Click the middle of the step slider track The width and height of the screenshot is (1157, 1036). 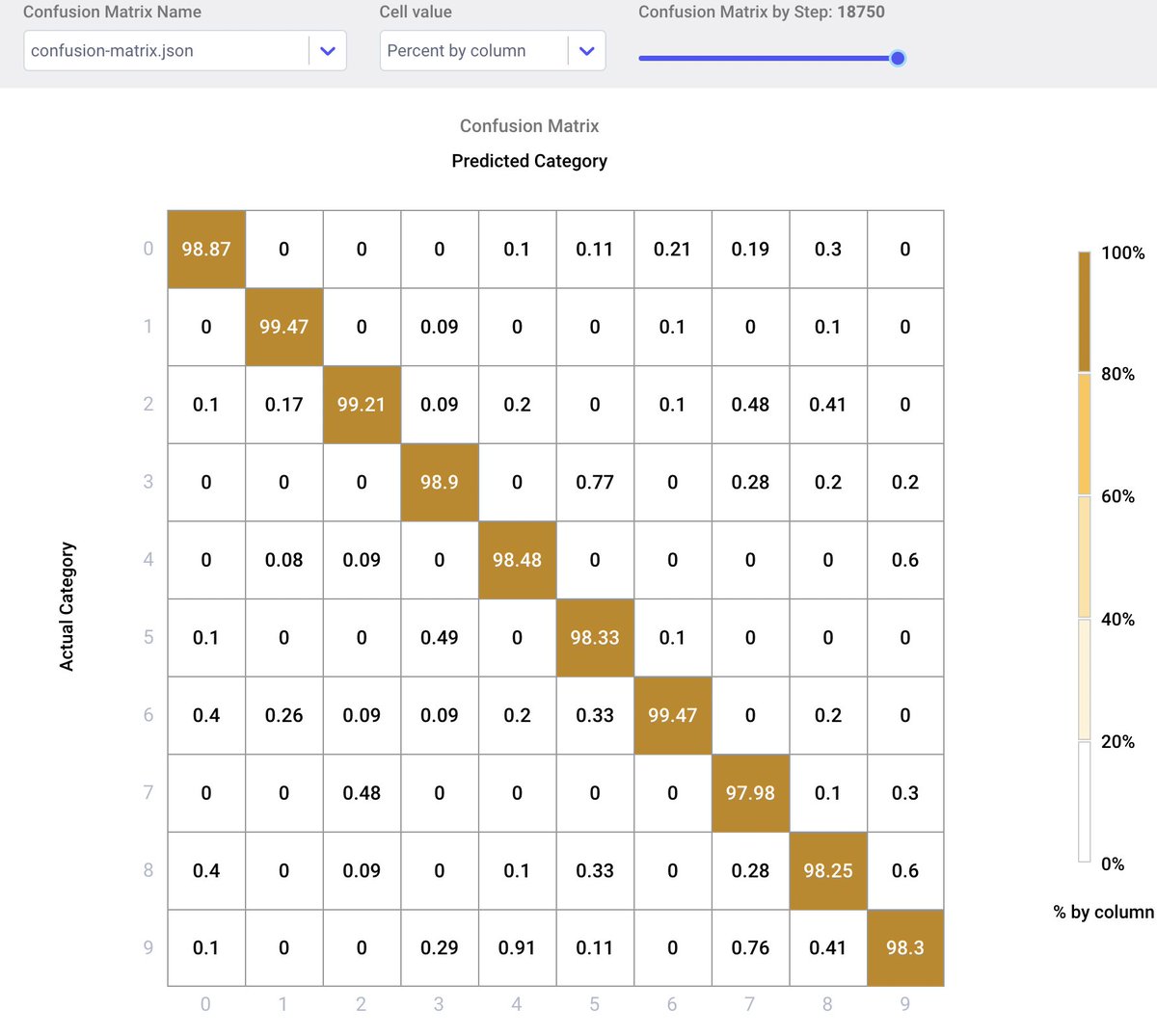(x=771, y=58)
